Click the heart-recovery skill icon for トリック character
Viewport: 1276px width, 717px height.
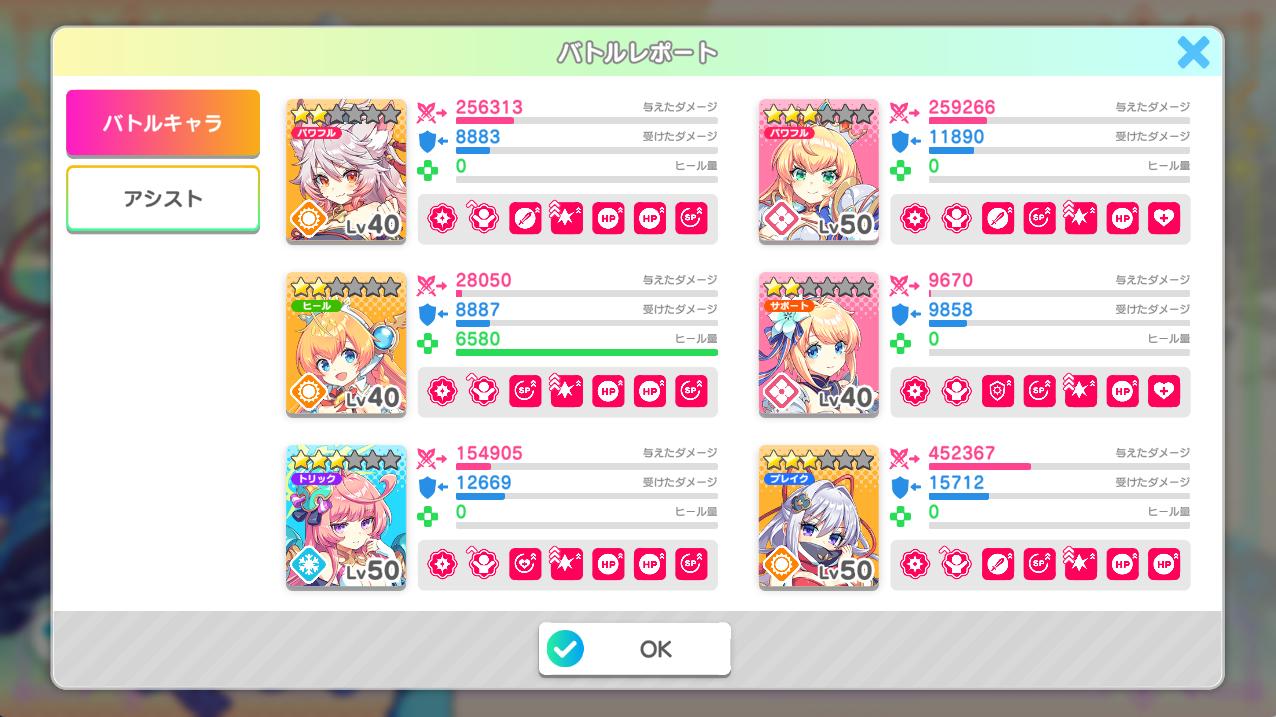coord(525,564)
